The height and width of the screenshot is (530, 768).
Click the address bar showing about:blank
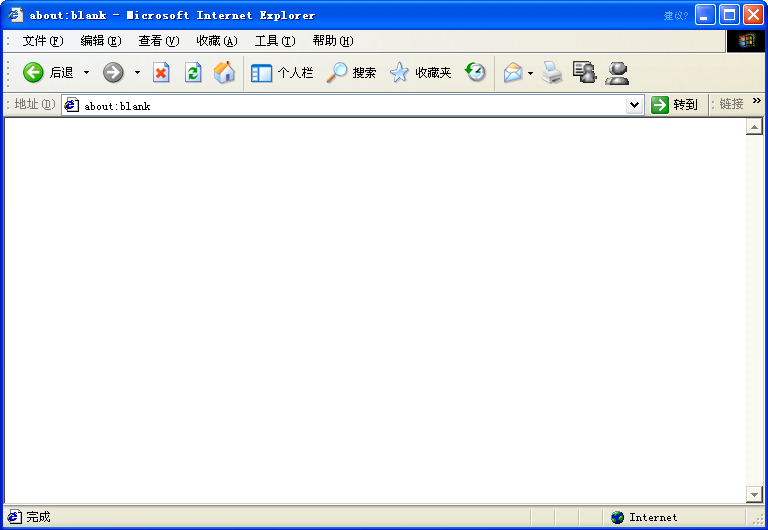[352, 105]
